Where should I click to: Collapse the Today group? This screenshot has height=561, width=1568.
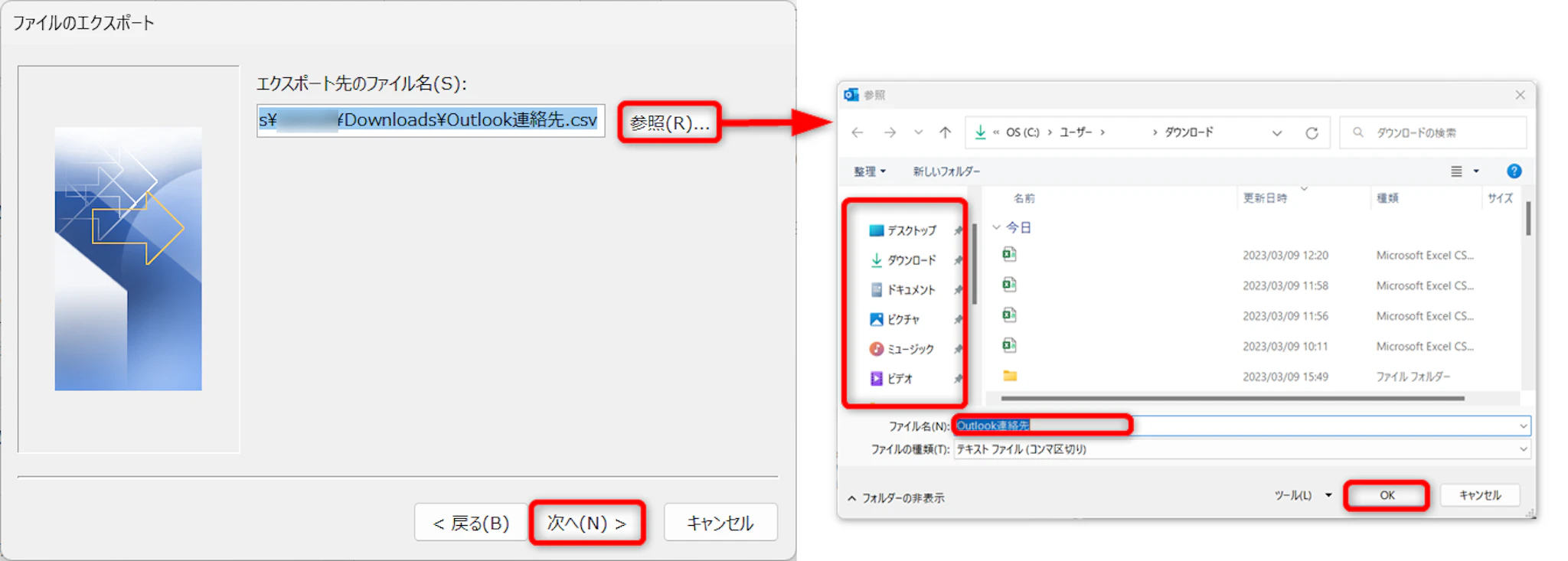tap(996, 227)
